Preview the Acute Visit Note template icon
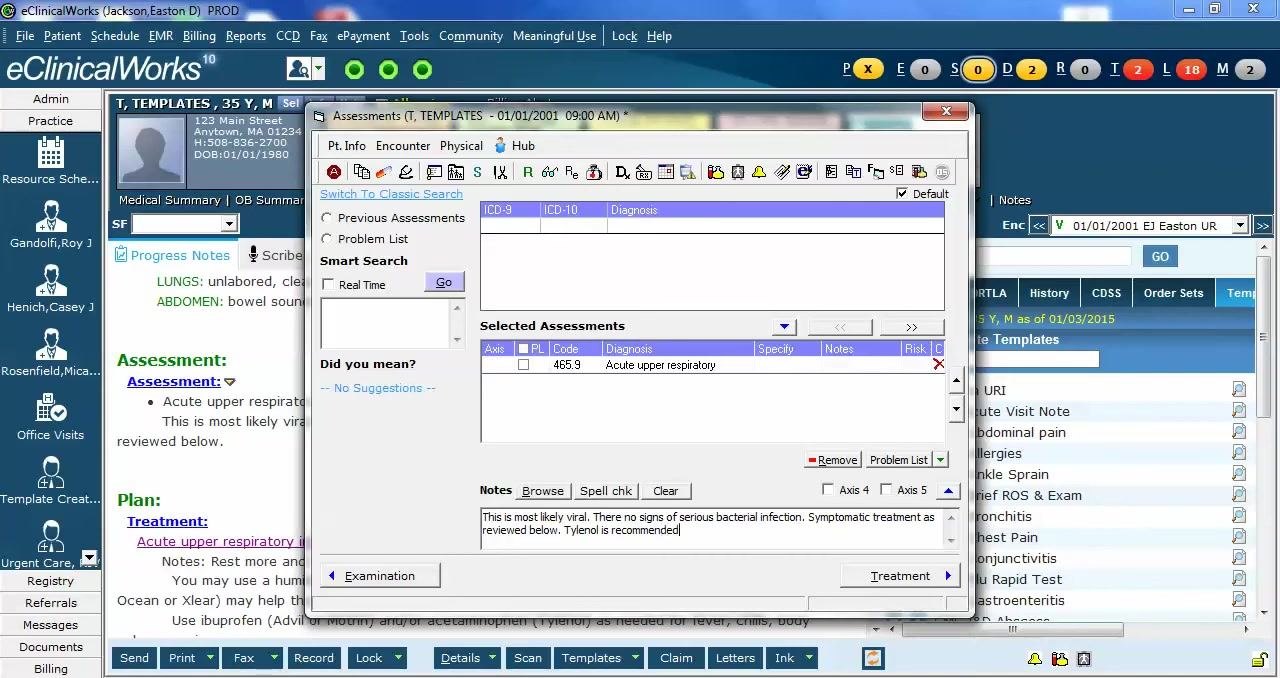The height and width of the screenshot is (678, 1280). 1239,411
